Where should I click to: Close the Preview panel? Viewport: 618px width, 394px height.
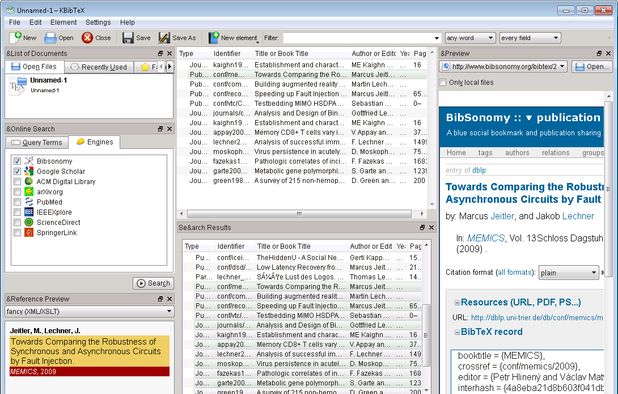click(x=608, y=53)
